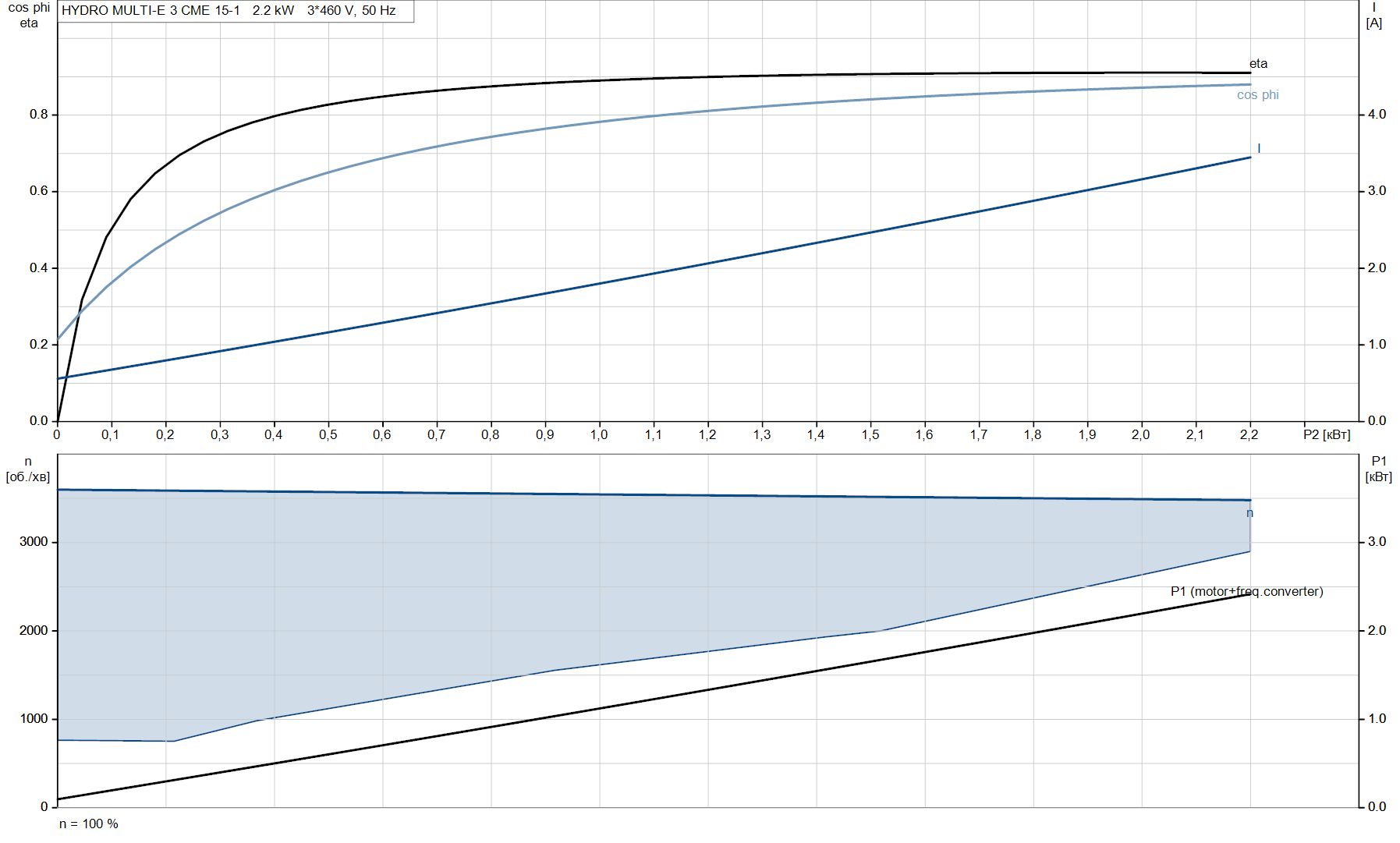Image resolution: width=1400 pixels, height=843 pixels.
Task: Click the 'I' current curve label
Action: click(1258, 148)
